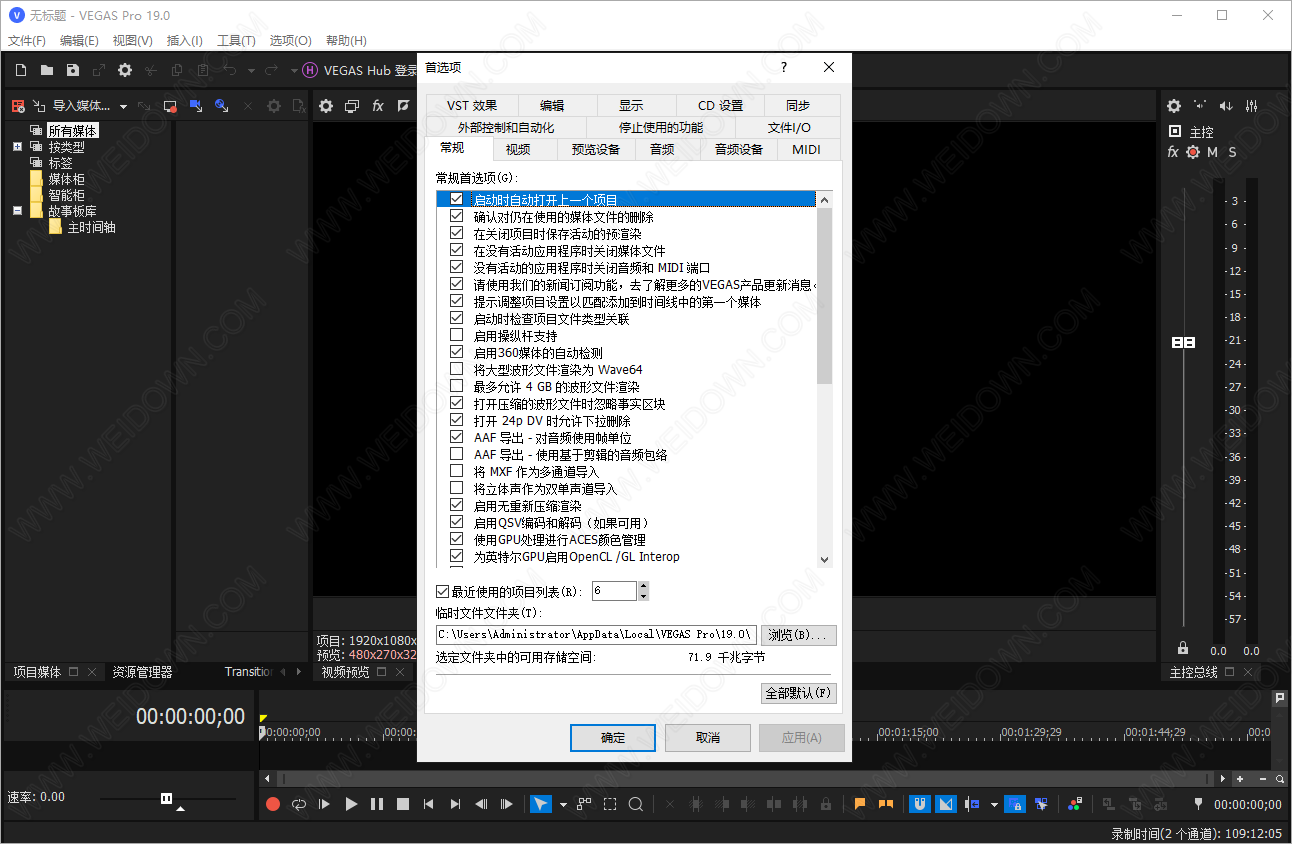Click the '取消' button
The image size is (1292, 844).
[x=708, y=738]
